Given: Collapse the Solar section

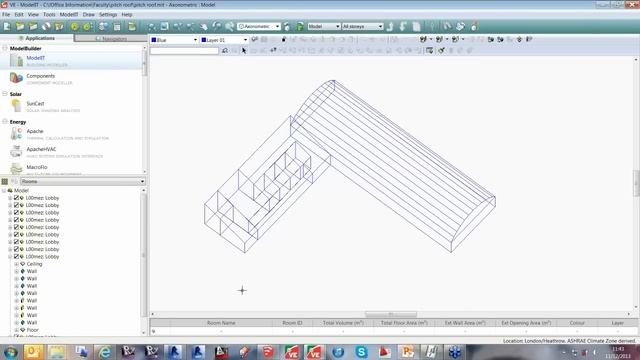Looking at the screenshot, I should click(5, 94).
